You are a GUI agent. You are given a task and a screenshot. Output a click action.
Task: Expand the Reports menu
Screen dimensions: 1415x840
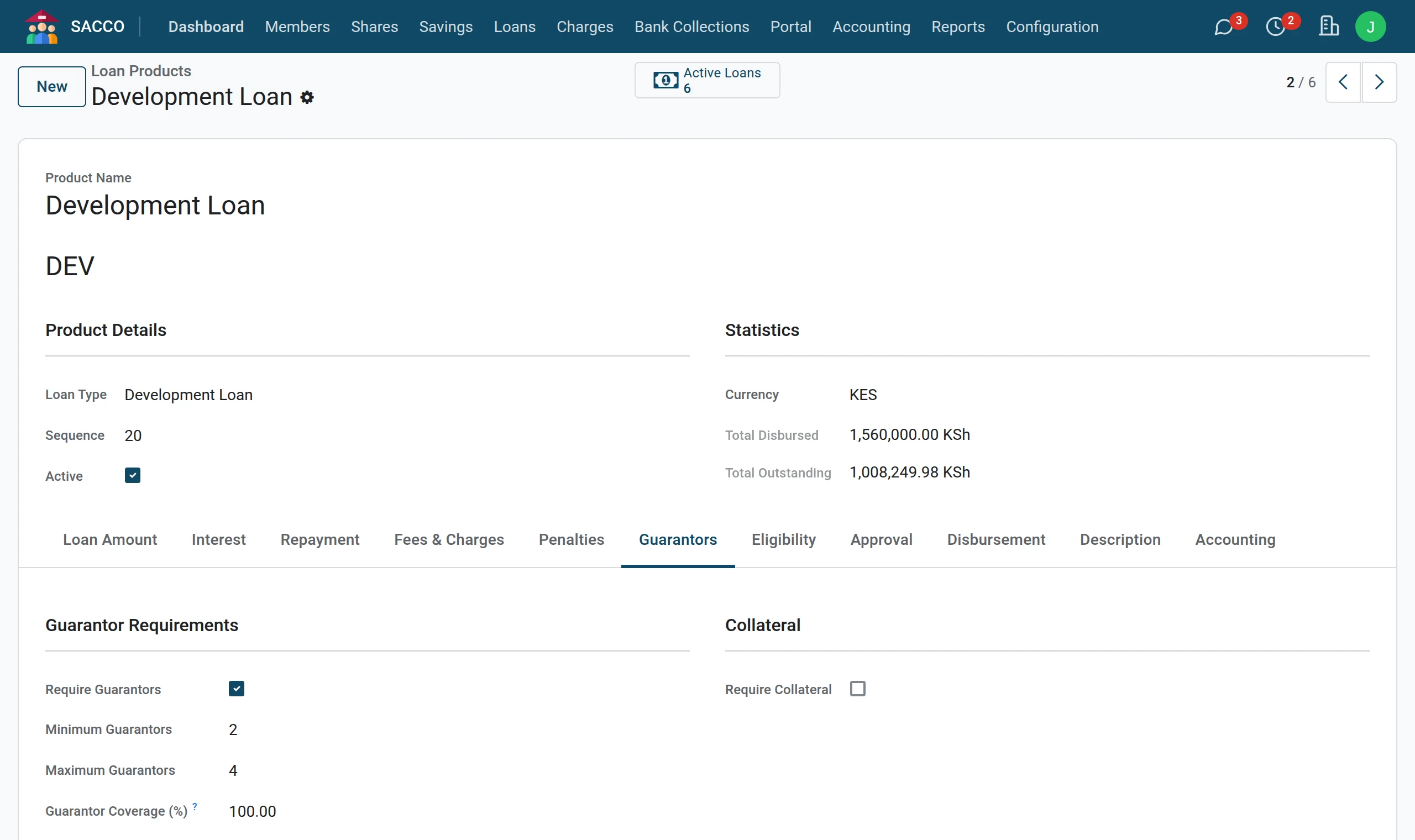(x=958, y=27)
